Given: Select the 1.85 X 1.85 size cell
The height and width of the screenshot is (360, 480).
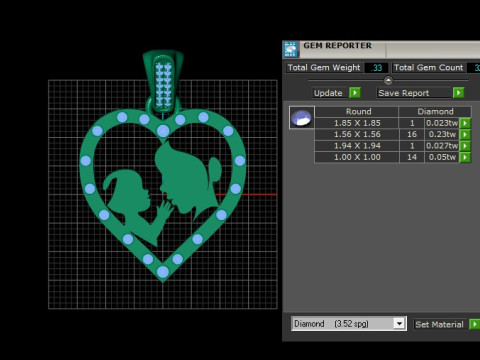Looking at the screenshot, I should pos(357,123).
